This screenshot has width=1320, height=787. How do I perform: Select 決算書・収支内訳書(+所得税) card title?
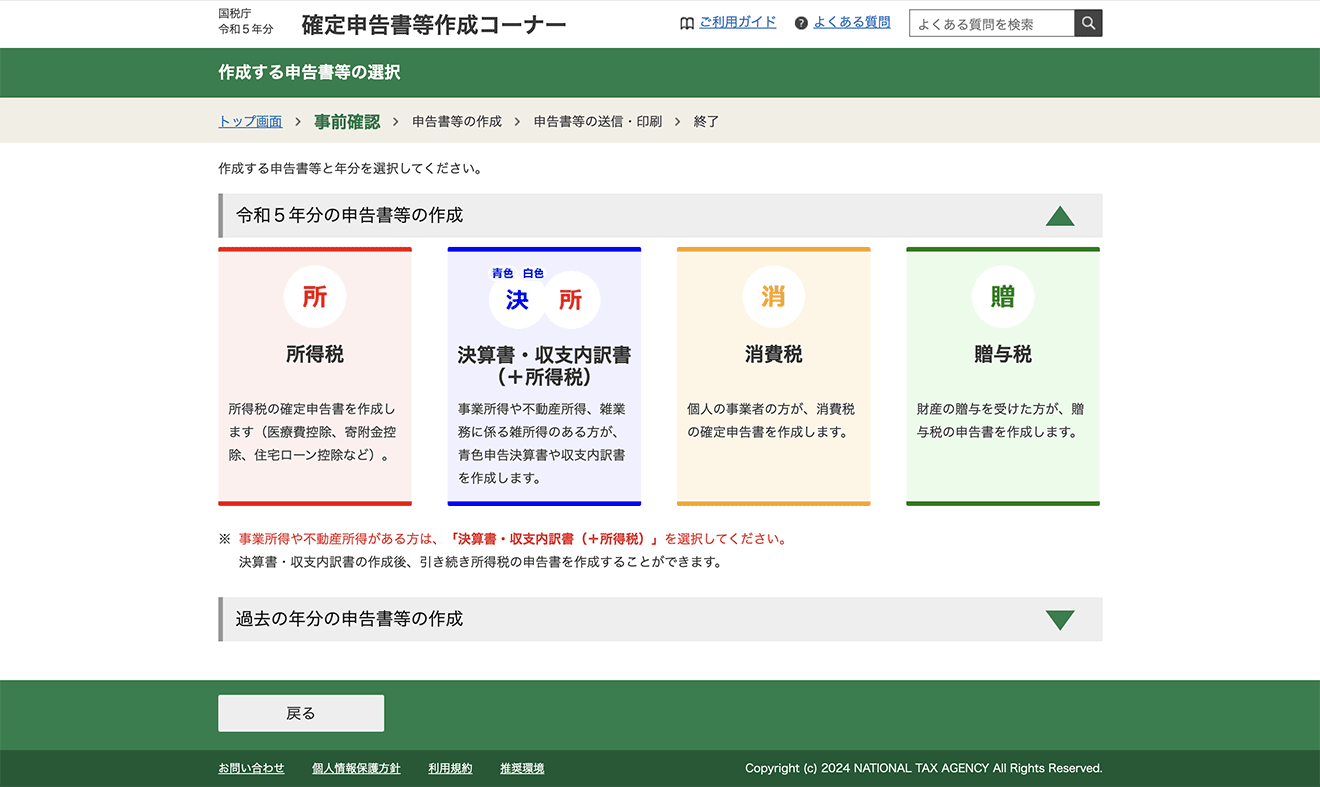[x=544, y=366]
